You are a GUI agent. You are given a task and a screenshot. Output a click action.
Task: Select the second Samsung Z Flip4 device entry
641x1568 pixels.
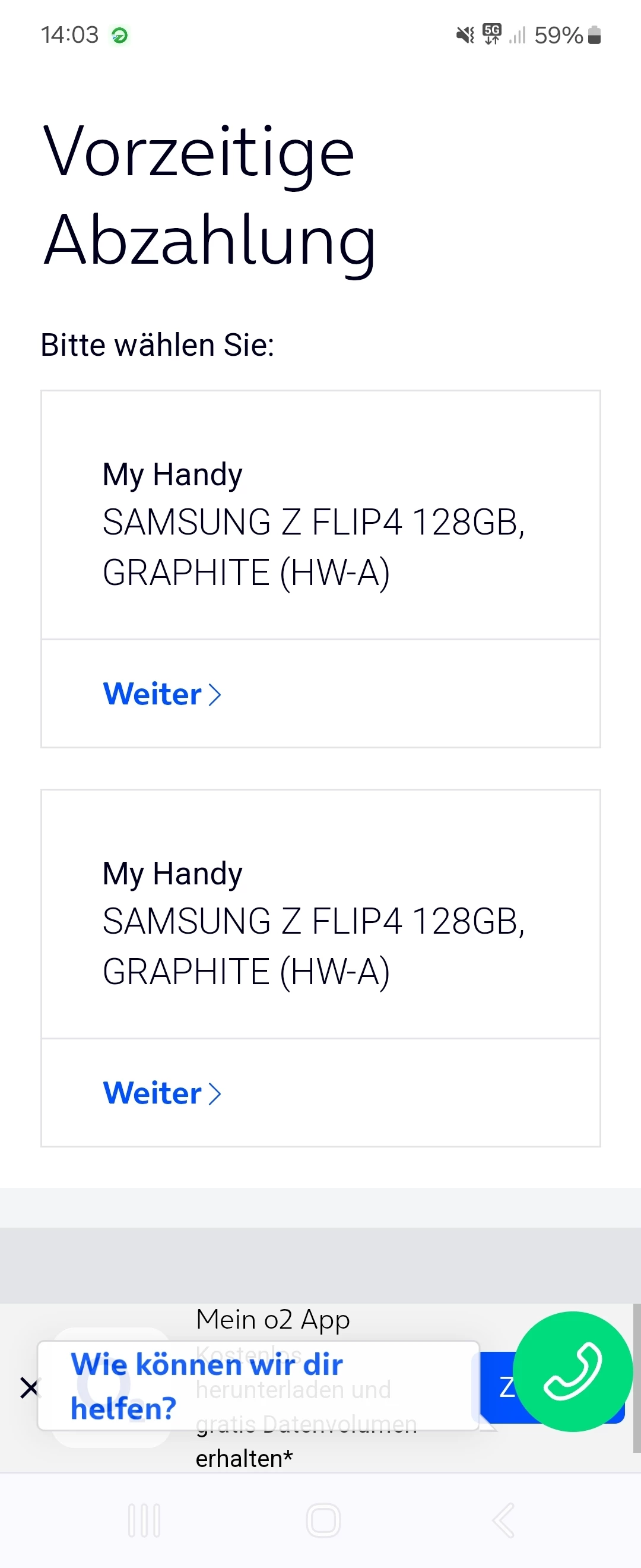[x=313, y=922]
